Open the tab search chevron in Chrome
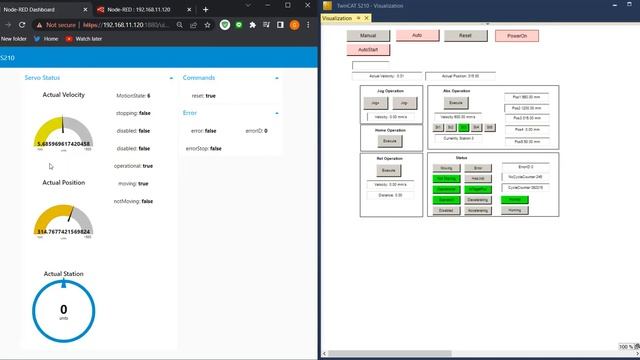This screenshot has width=640, height=360. (248, 5)
